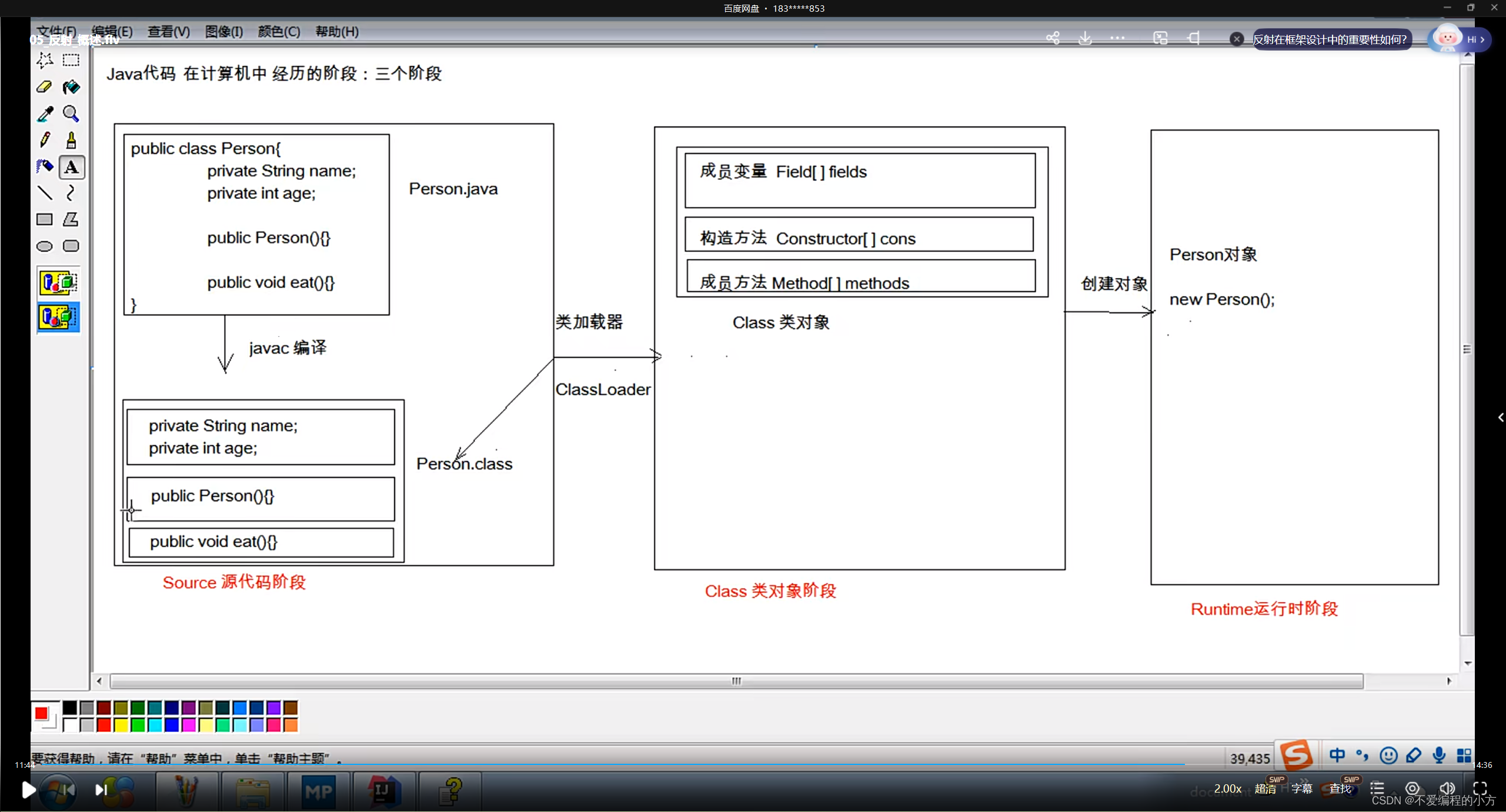The width and height of the screenshot is (1506, 812).
Task: Pick the Curve tool
Action: pos(71,193)
